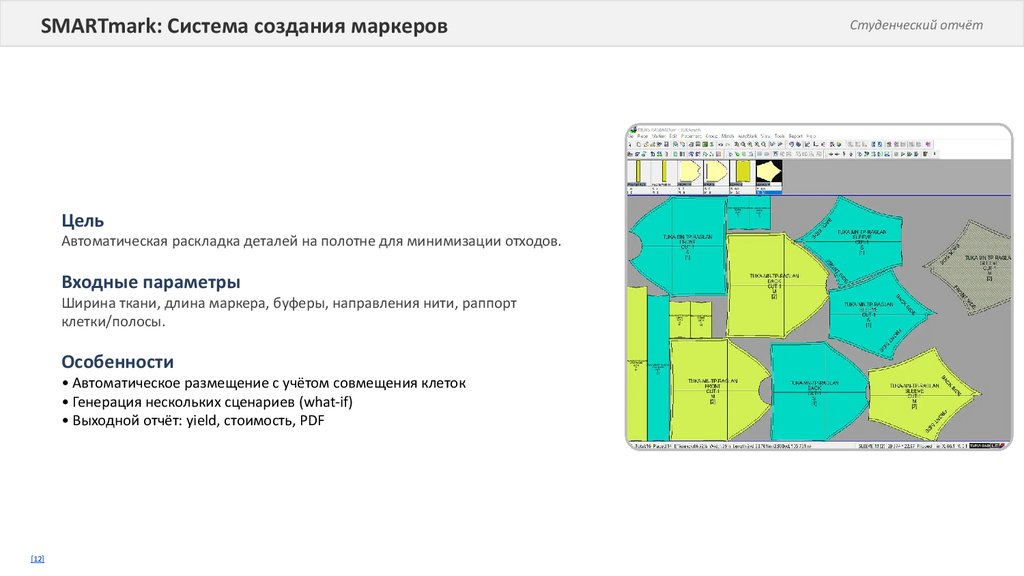
Task: Open the [12] reference link
Action: [37, 559]
